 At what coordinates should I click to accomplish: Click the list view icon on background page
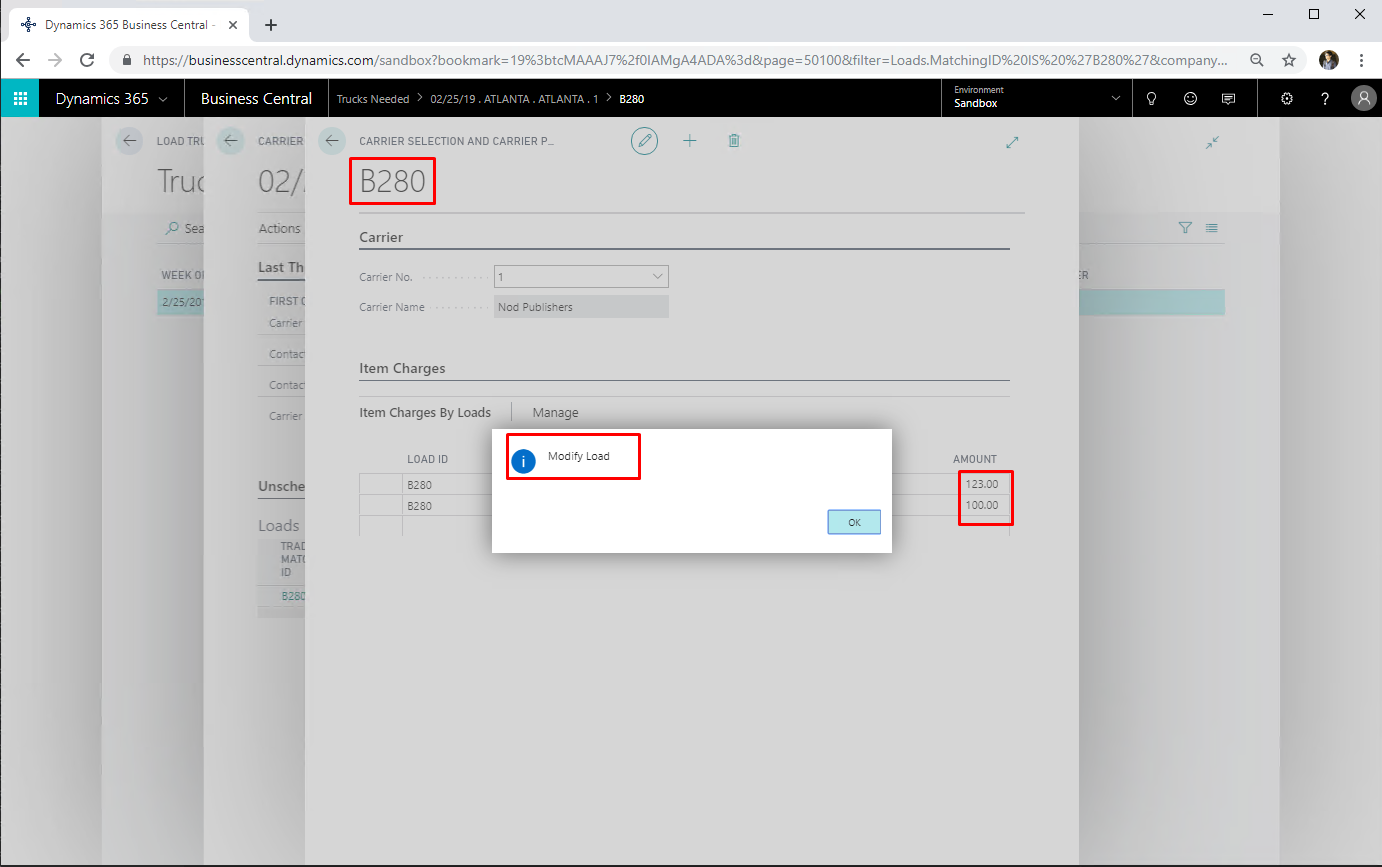[x=1212, y=228]
